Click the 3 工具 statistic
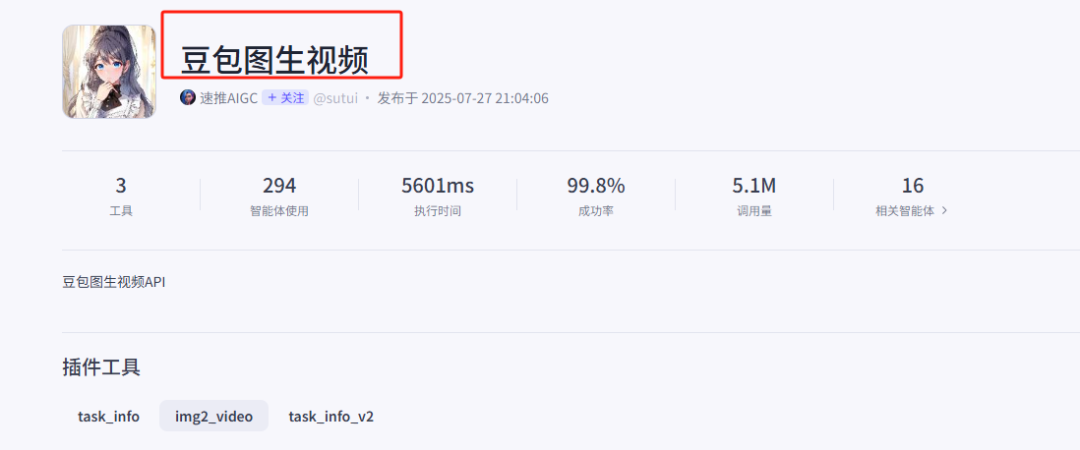Viewport: 1080px width, 450px height. [121, 196]
